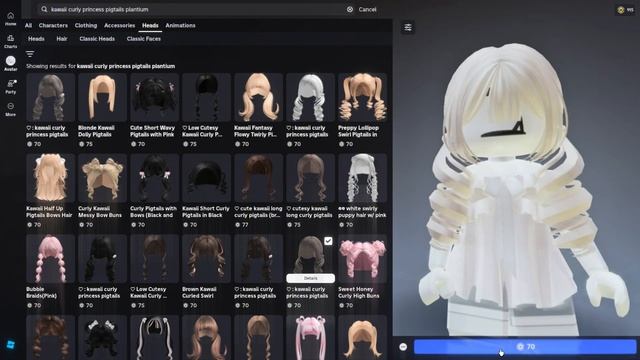The image size is (640, 360).
Task: Select Curly Kawaii Messy Bow Buns
Action: [x=102, y=178]
